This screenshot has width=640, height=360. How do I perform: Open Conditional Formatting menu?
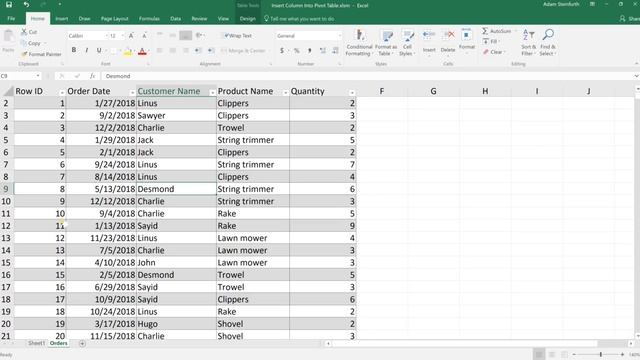pos(359,42)
